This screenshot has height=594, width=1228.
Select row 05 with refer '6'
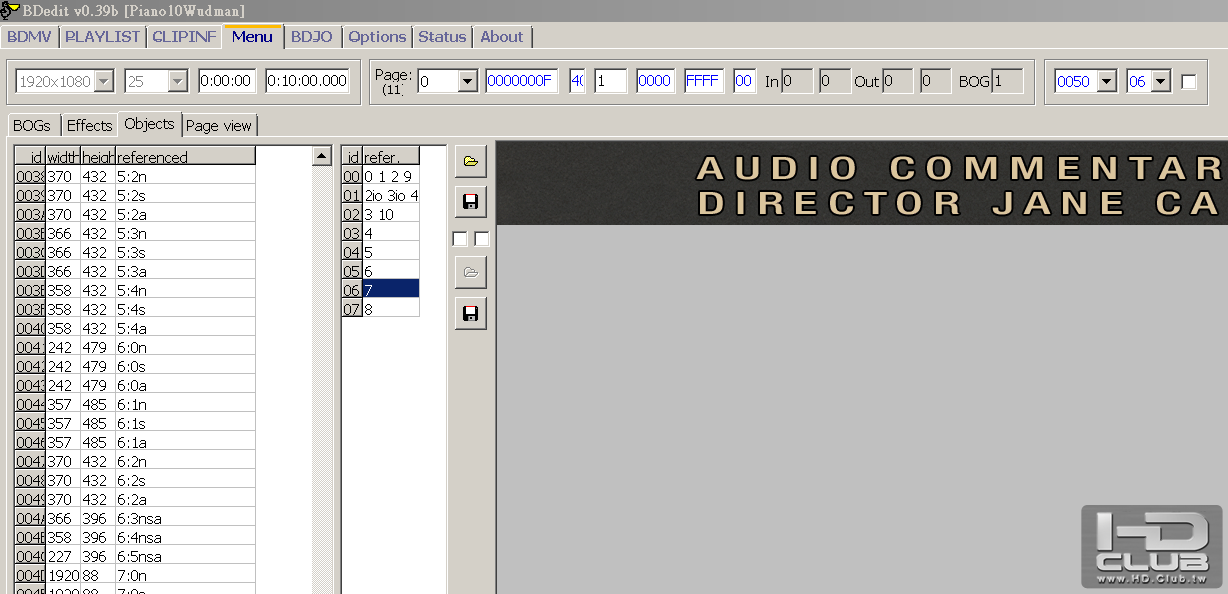(x=381, y=271)
